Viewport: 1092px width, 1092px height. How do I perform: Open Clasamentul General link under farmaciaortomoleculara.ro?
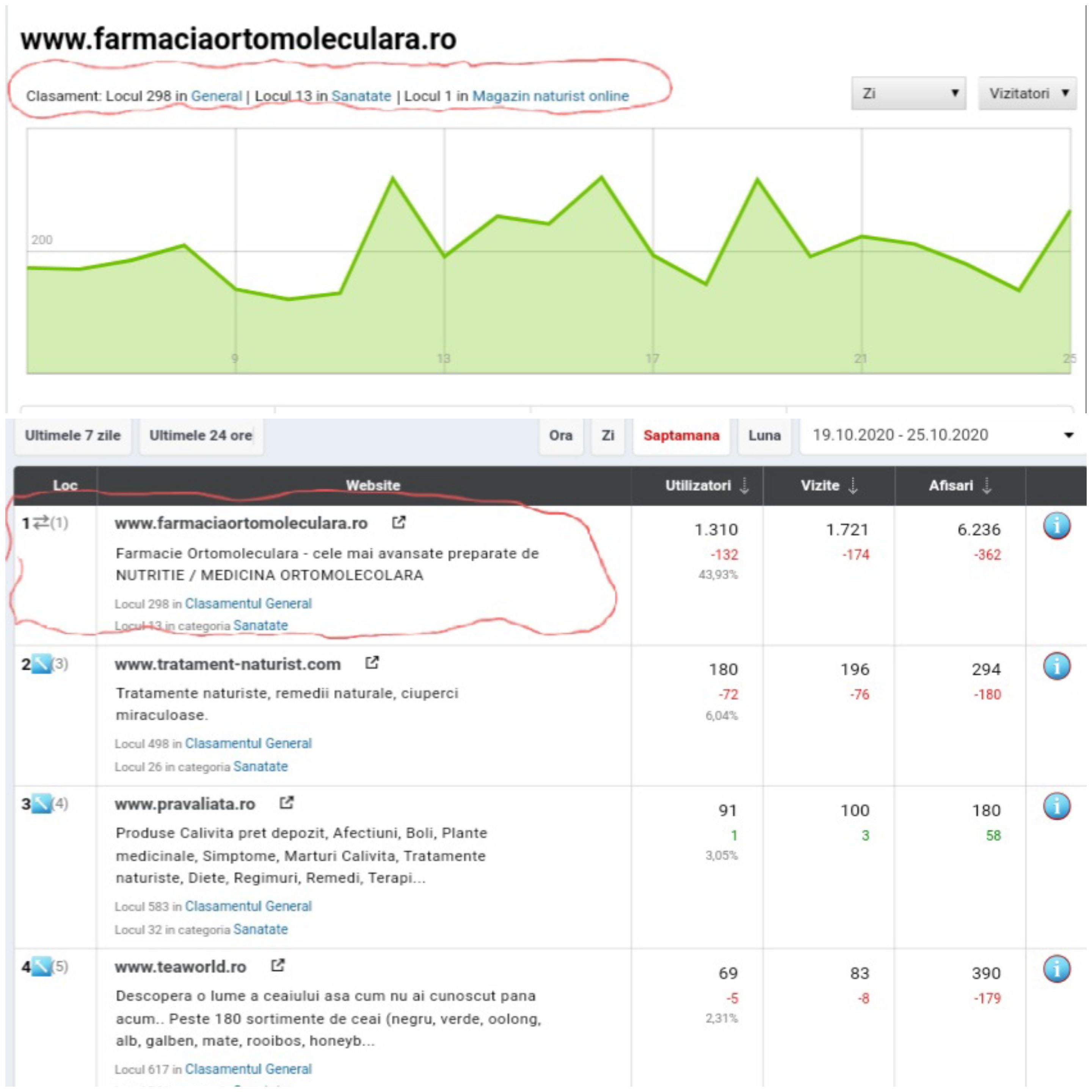pos(249,604)
